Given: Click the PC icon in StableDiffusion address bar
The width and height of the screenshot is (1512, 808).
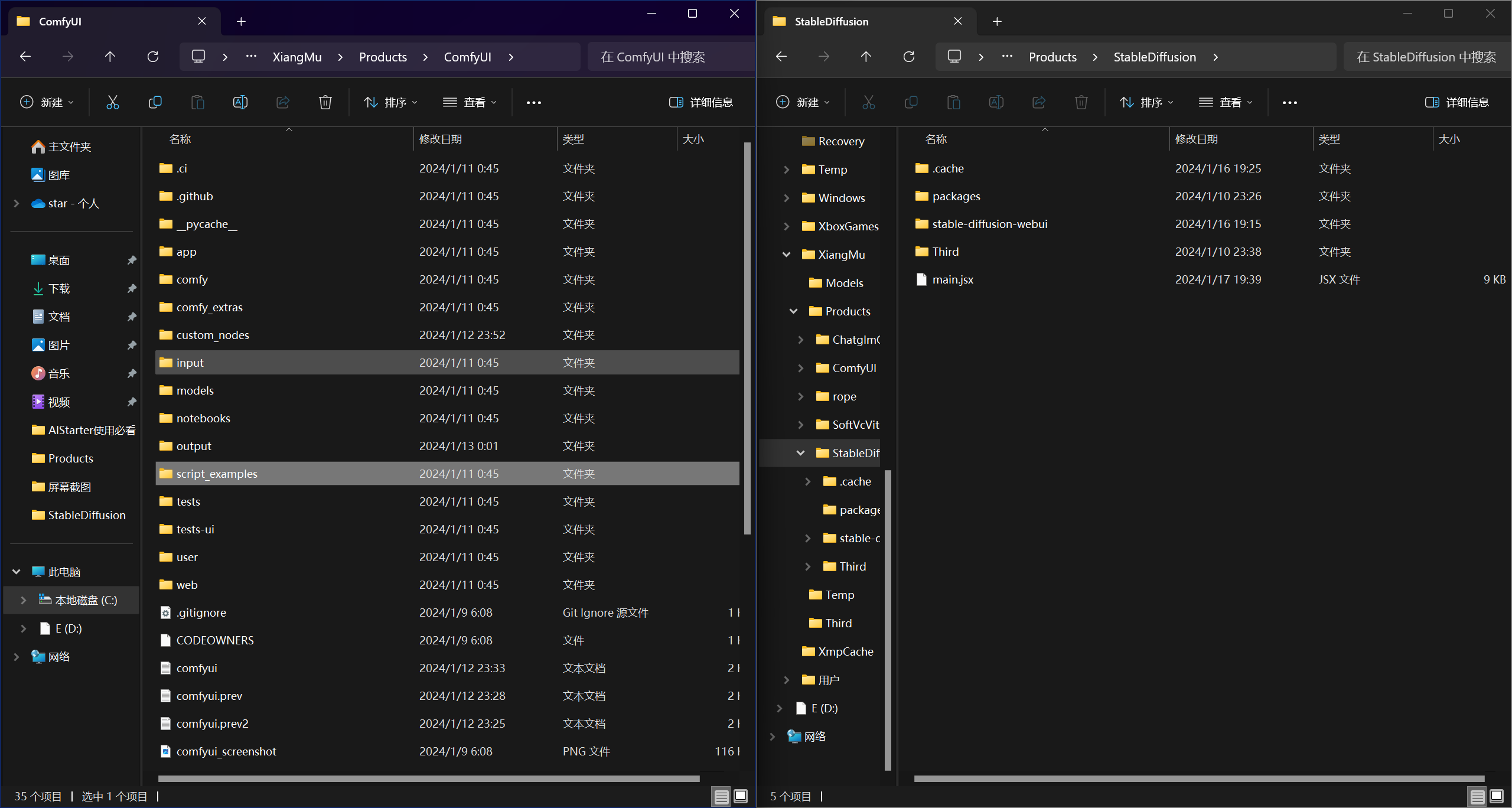Looking at the screenshot, I should [954, 57].
